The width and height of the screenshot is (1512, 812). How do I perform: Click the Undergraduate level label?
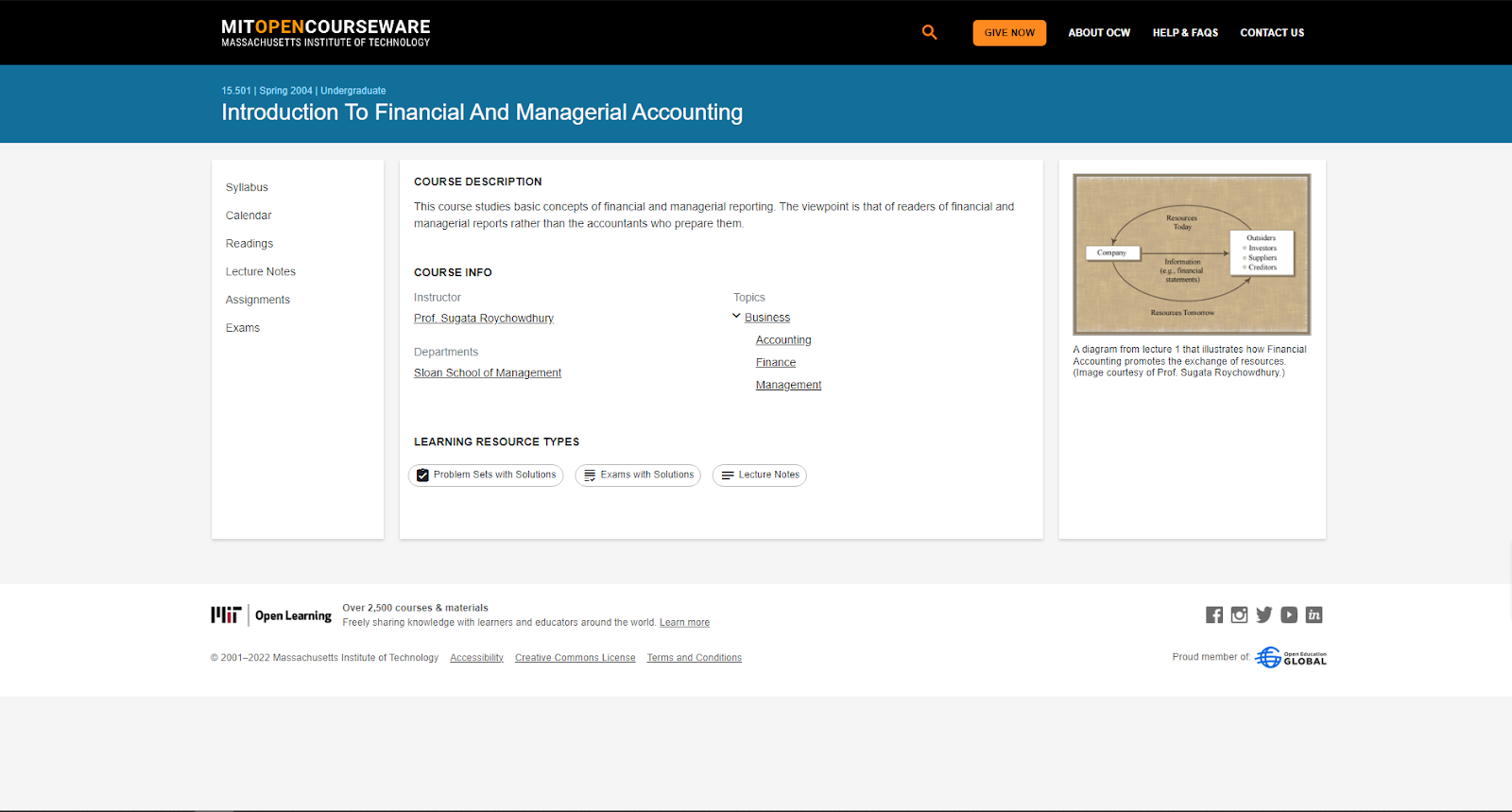click(x=353, y=91)
